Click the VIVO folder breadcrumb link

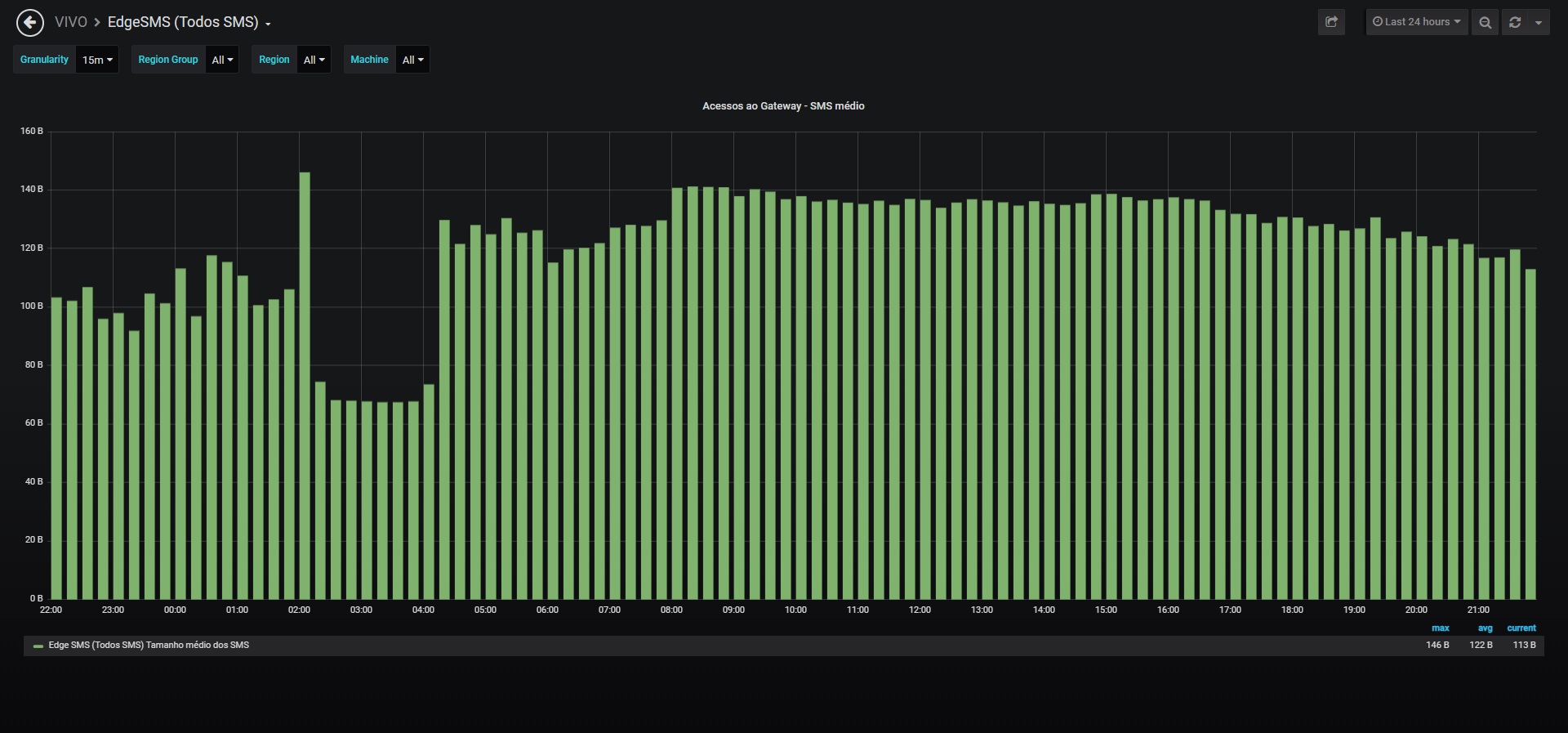[71, 22]
